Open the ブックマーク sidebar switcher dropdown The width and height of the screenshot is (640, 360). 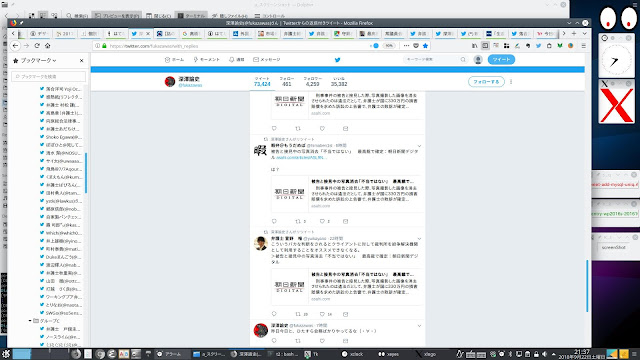(x=38, y=60)
